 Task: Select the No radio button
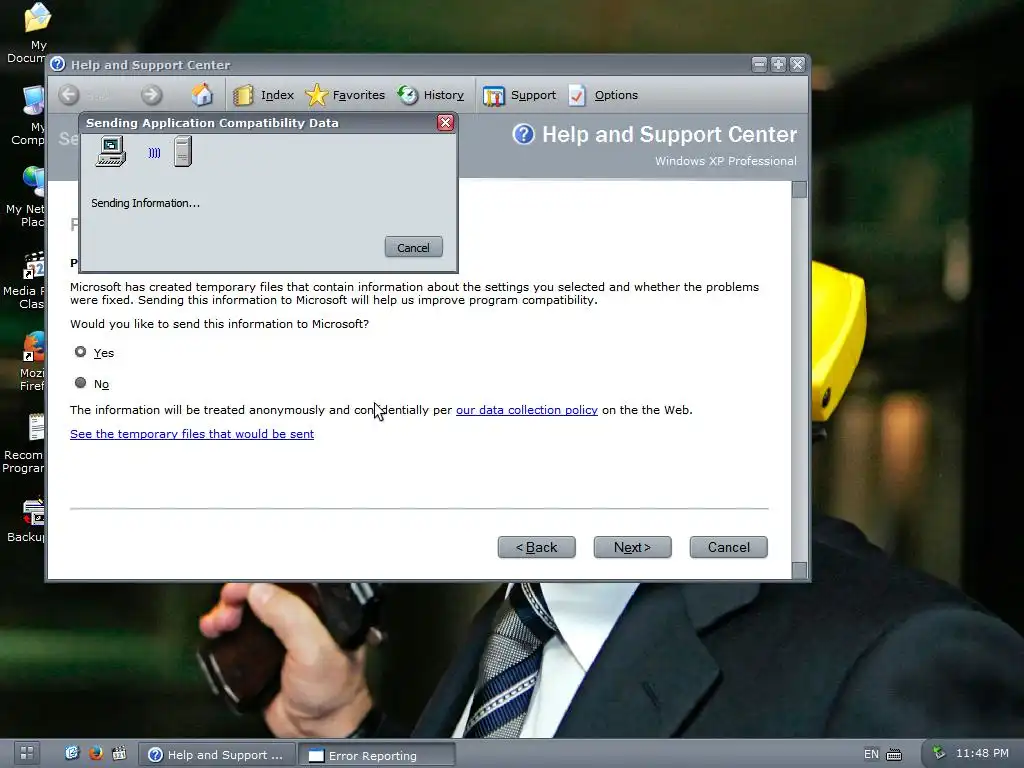click(80, 383)
